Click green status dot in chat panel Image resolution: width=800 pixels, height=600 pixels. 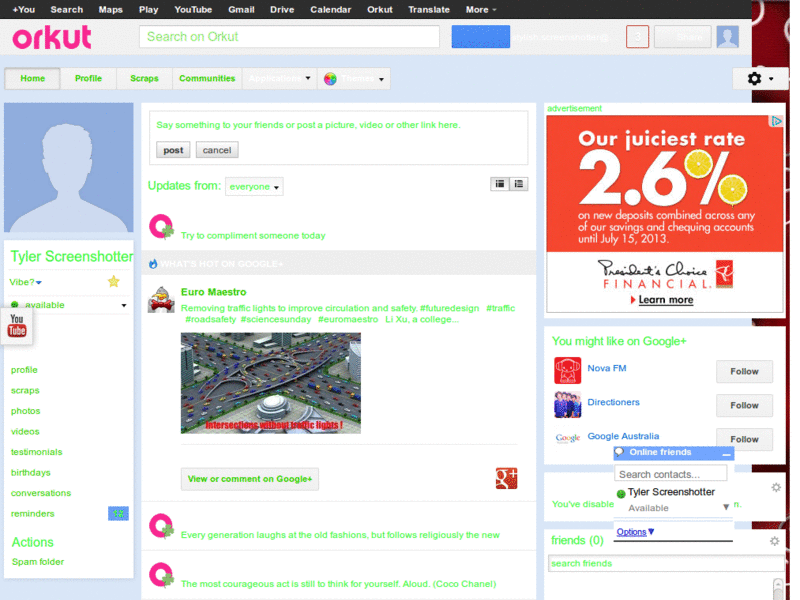(621, 493)
